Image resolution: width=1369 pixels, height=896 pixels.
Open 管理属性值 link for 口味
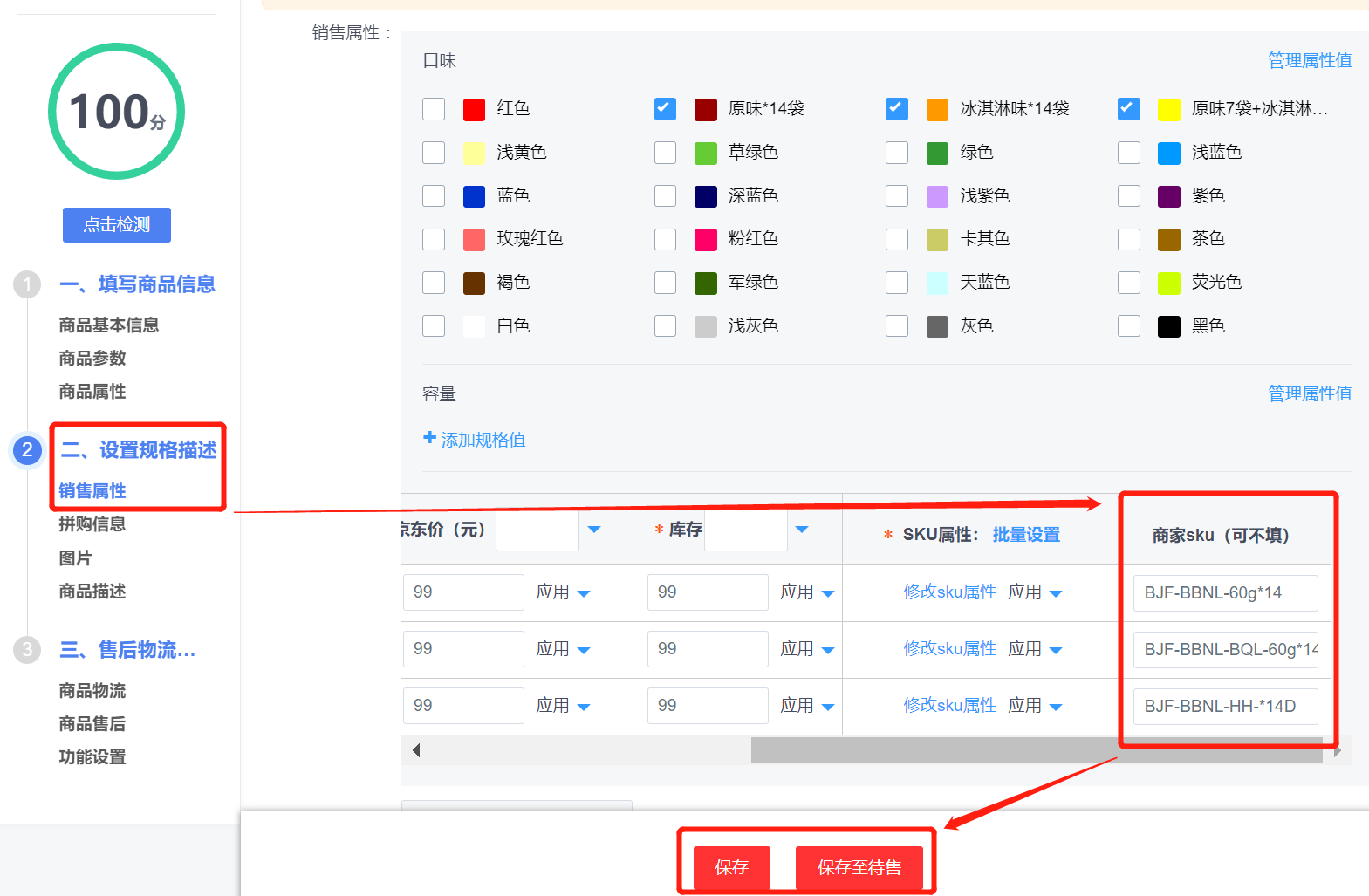point(1310,60)
